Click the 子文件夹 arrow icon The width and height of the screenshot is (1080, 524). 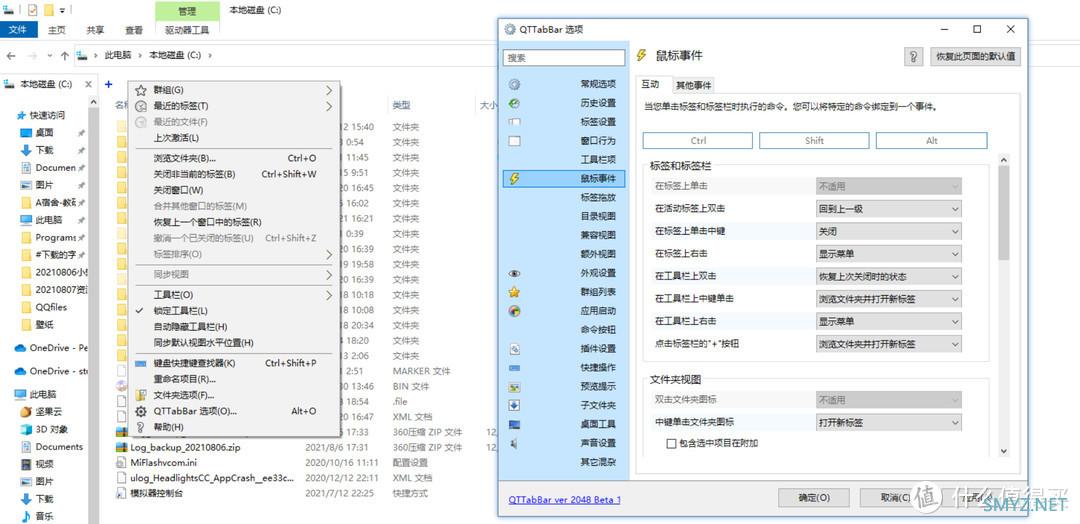pyautogui.click(x=514, y=405)
